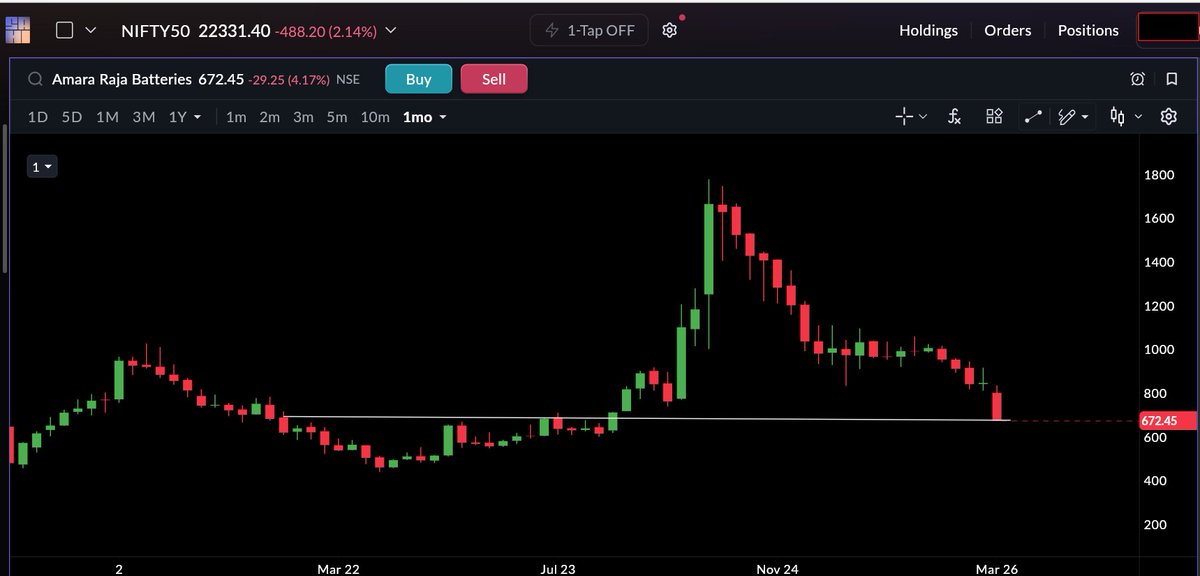Click the Mar 22 date axis label

tap(338, 569)
